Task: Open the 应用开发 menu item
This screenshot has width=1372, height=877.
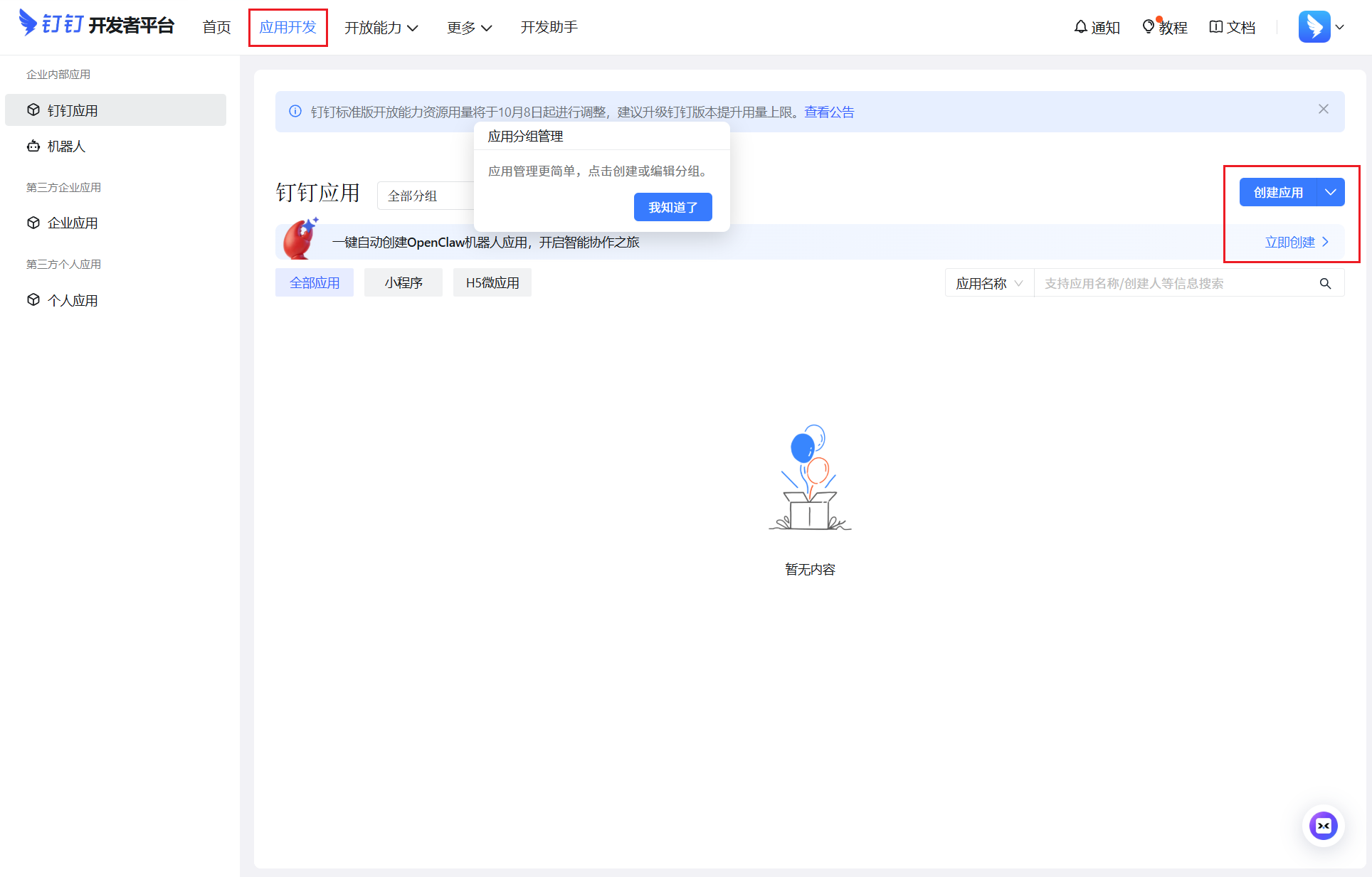Action: coord(287,27)
